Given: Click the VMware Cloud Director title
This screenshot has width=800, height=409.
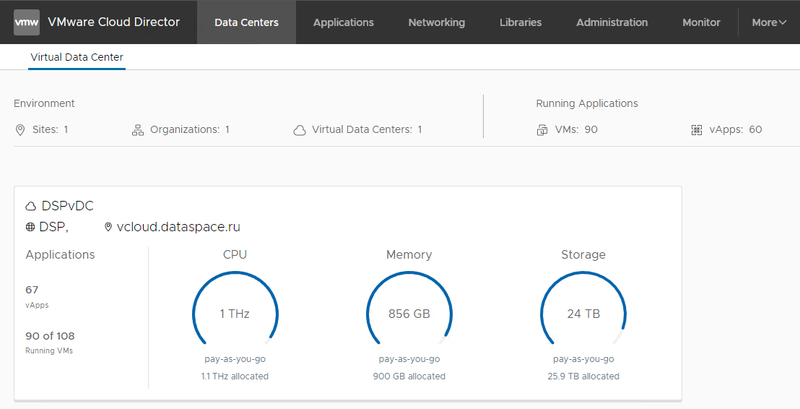Looking at the screenshot, I should click(x=114, y=22).
